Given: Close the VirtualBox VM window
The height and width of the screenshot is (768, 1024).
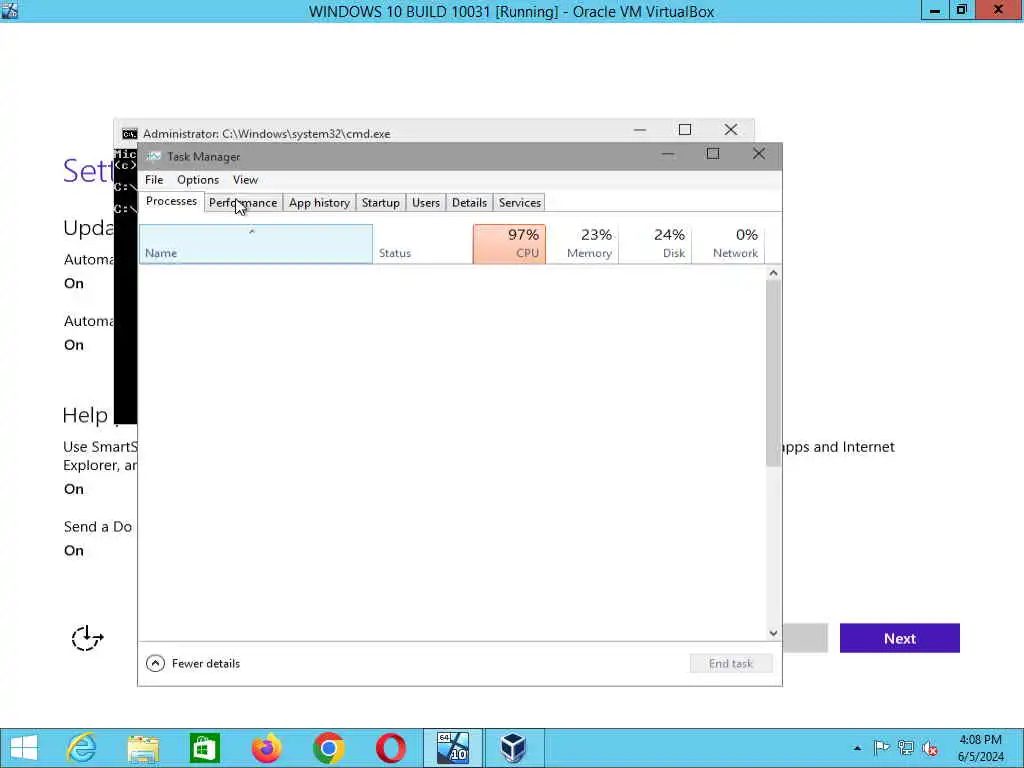Looking at the screenshot, I should [x=998, y=10].
